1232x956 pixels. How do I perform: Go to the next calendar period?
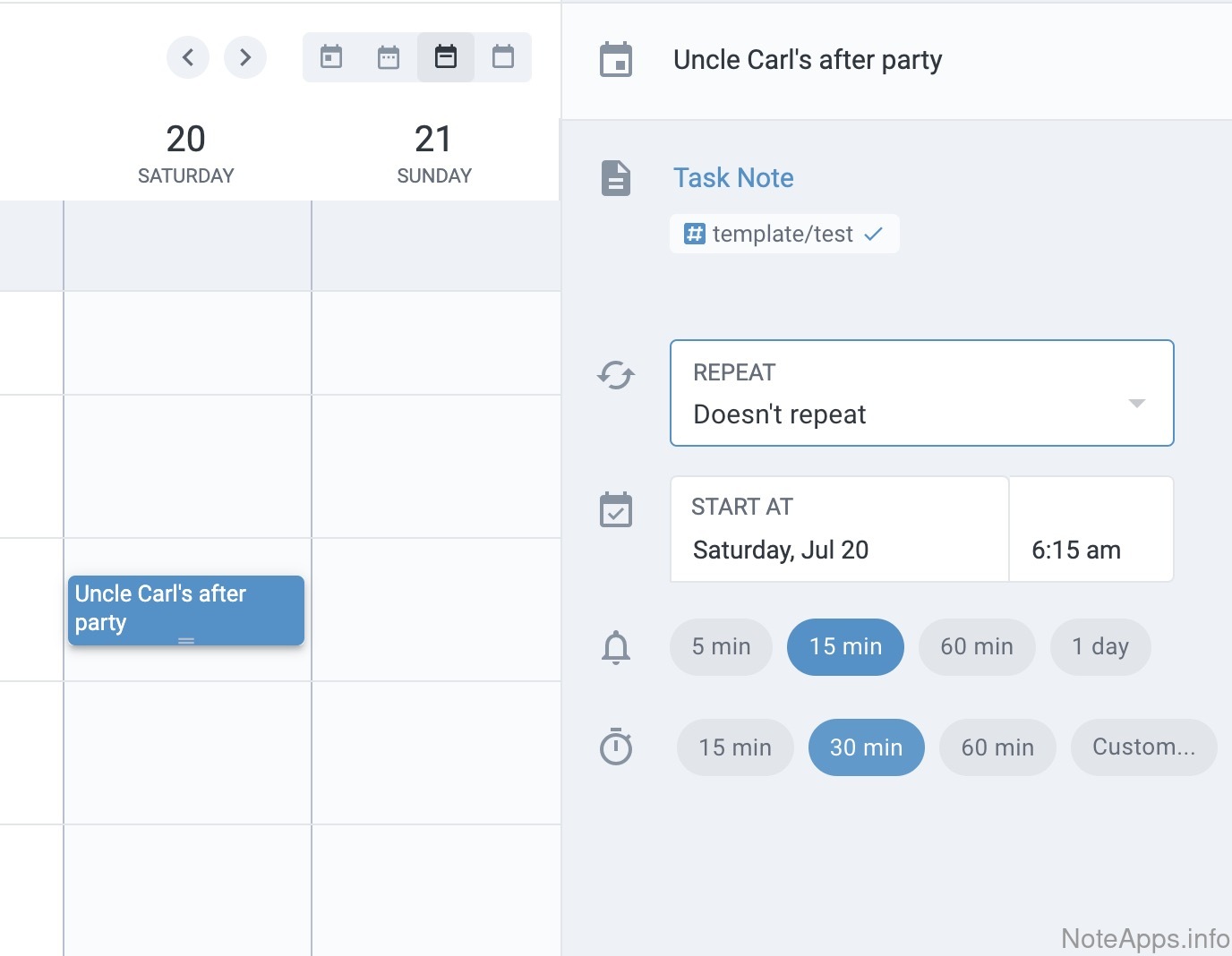coord(245,57)
